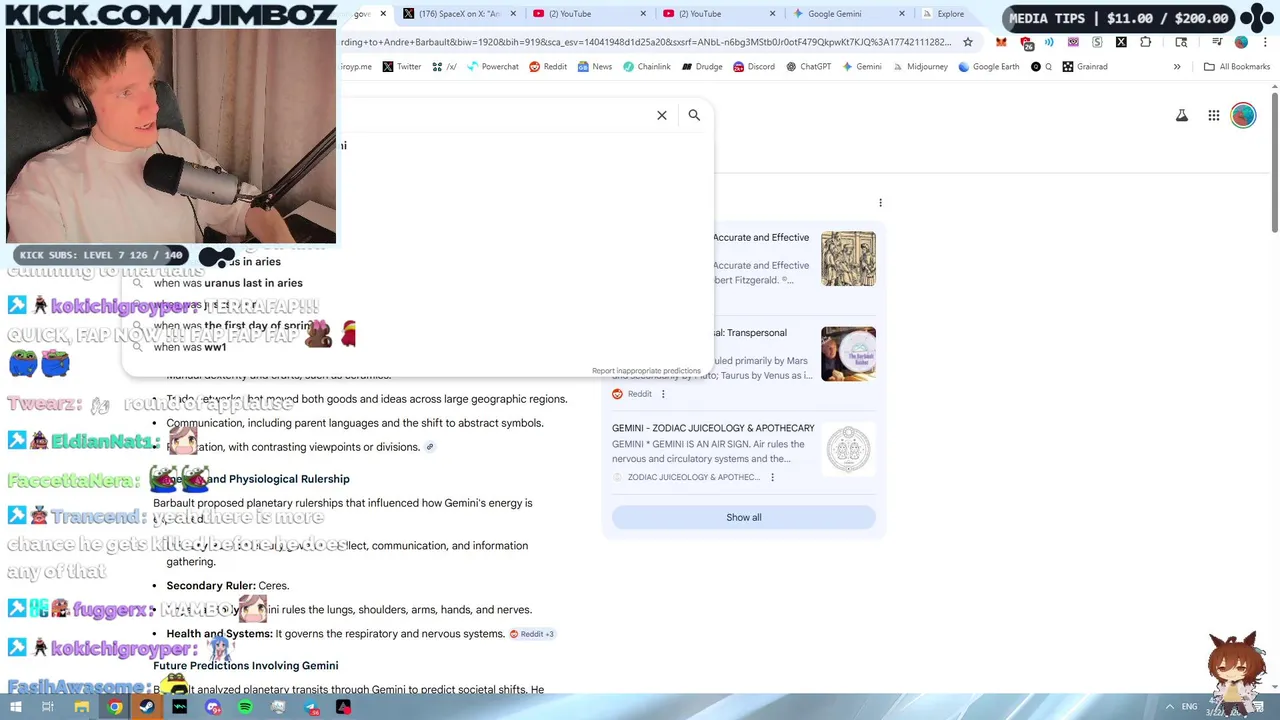This screenshot has height=720, width=1280.
Task: Expand the hidden bookmarks overflow chevron
Action: click(x=1177, y=67)
